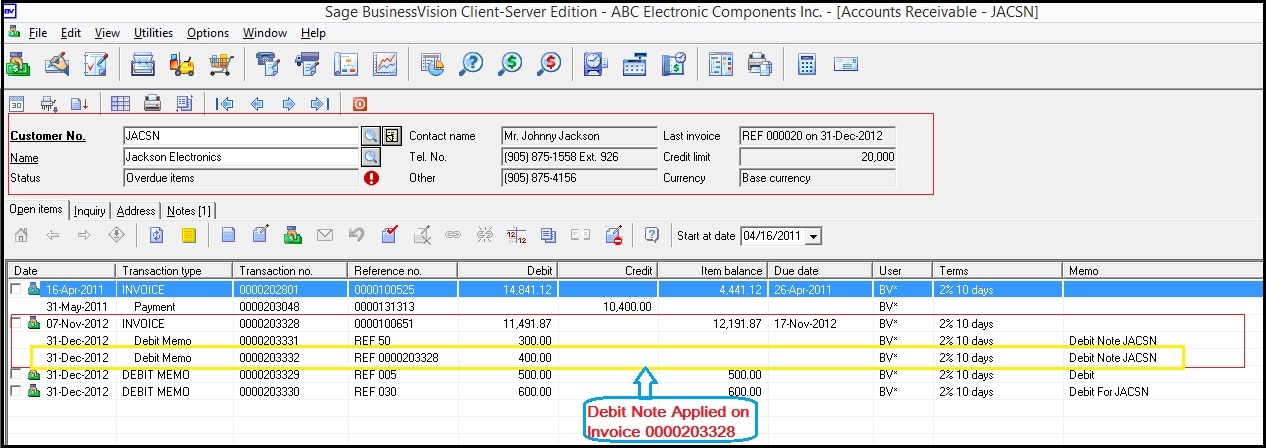Sort by the Date column header
The height and width of the screenshot is (448, 1266).
click(61, 271)
